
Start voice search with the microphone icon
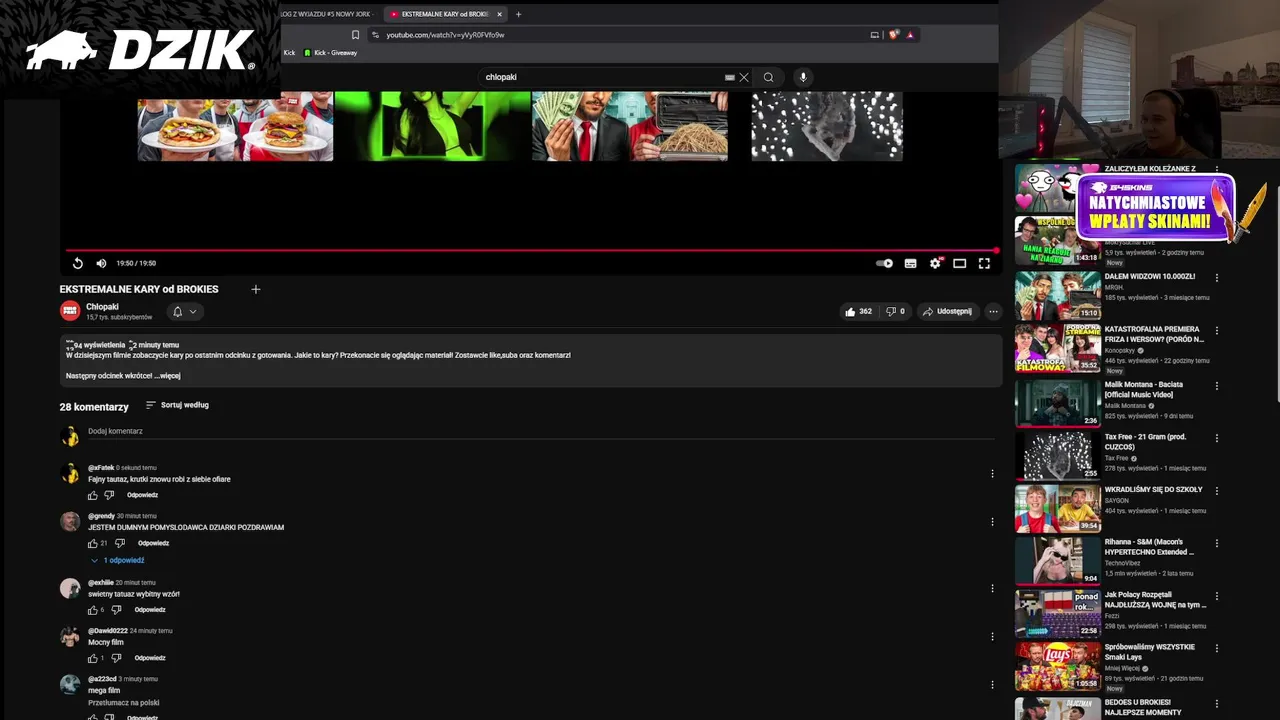pyautogui.click(x=802, y=77)
